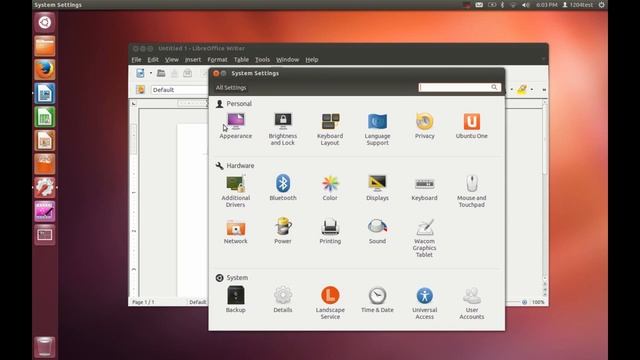The image size is (640, 360).
Task: Open the File menu in LibreOffice Writer
Action: (x=136, y=60)
